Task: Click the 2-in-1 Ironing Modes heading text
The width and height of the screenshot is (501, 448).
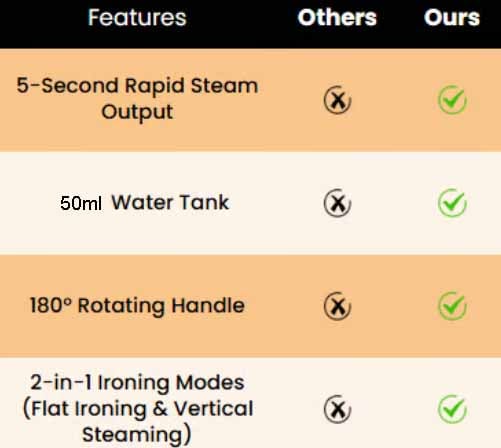Action: [137, 382]
